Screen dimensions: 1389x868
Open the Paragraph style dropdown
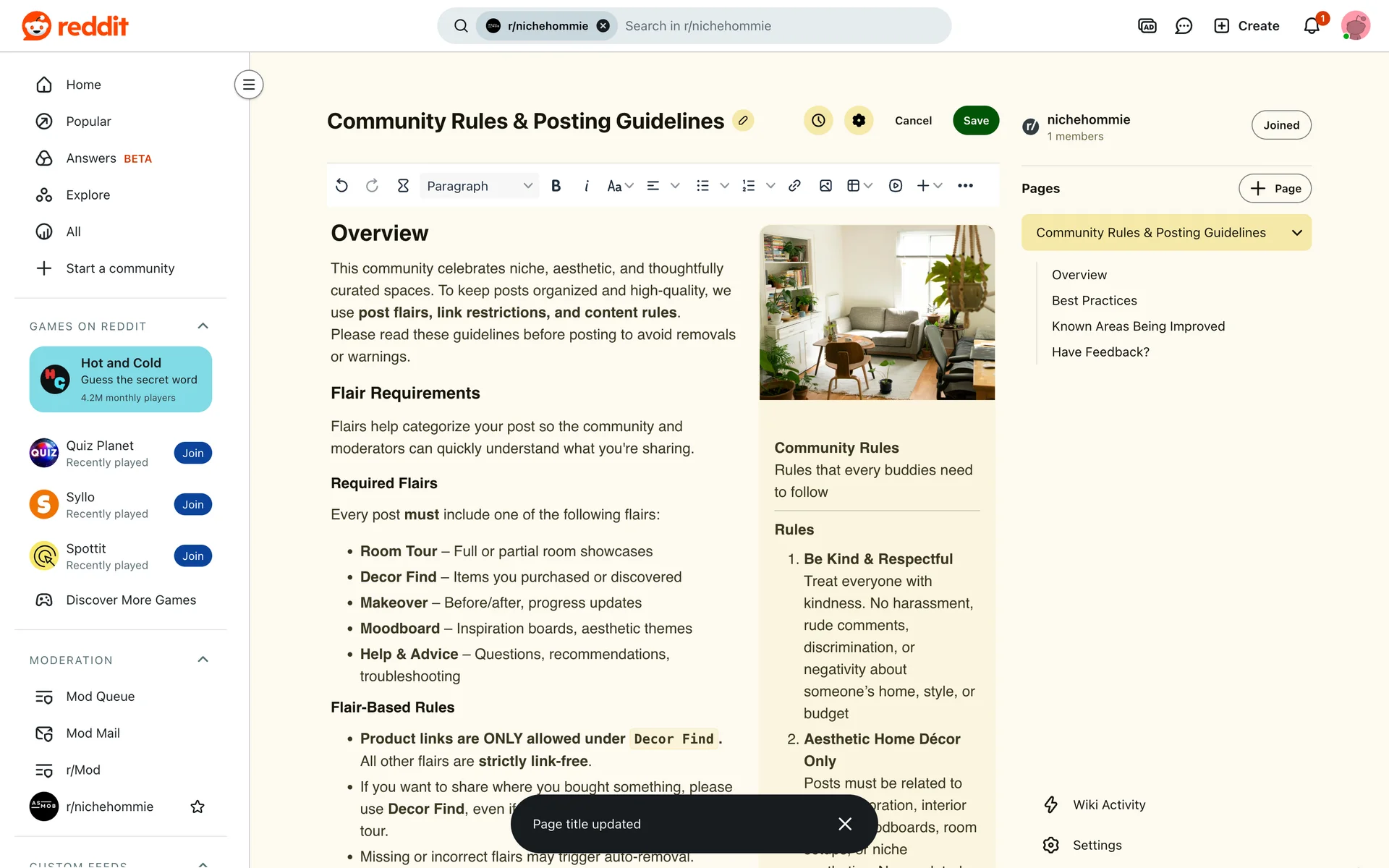479,186
